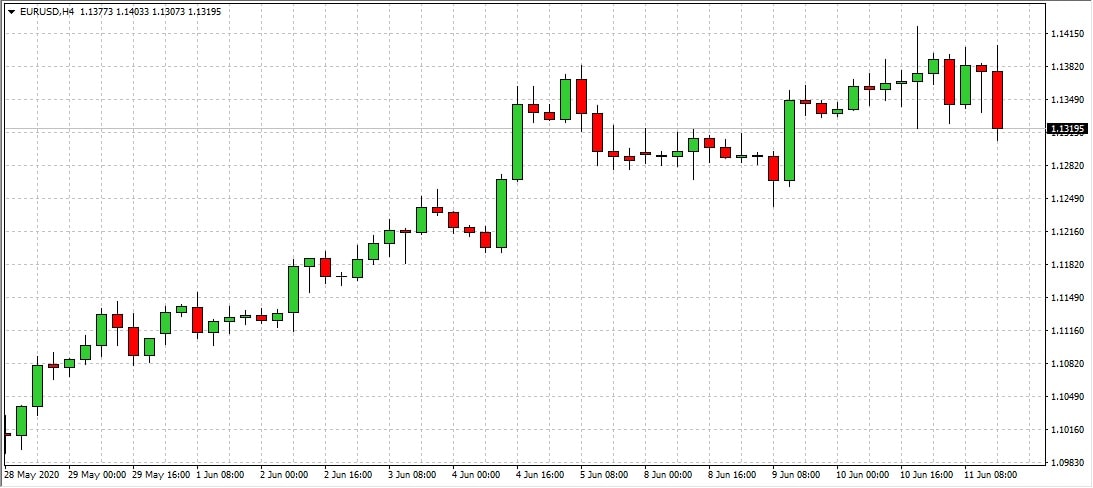Viewport: 1093px width, 488px height.
Task: Click the 10 Jun 00:00 time label
Action: 864,475
